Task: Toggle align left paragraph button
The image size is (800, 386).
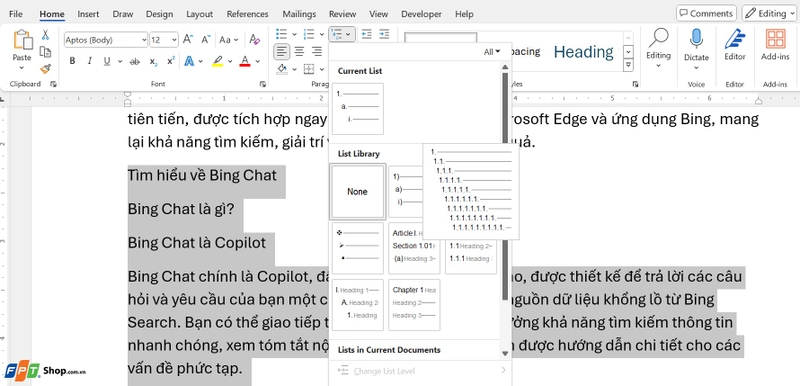Action: coord(282,52)
